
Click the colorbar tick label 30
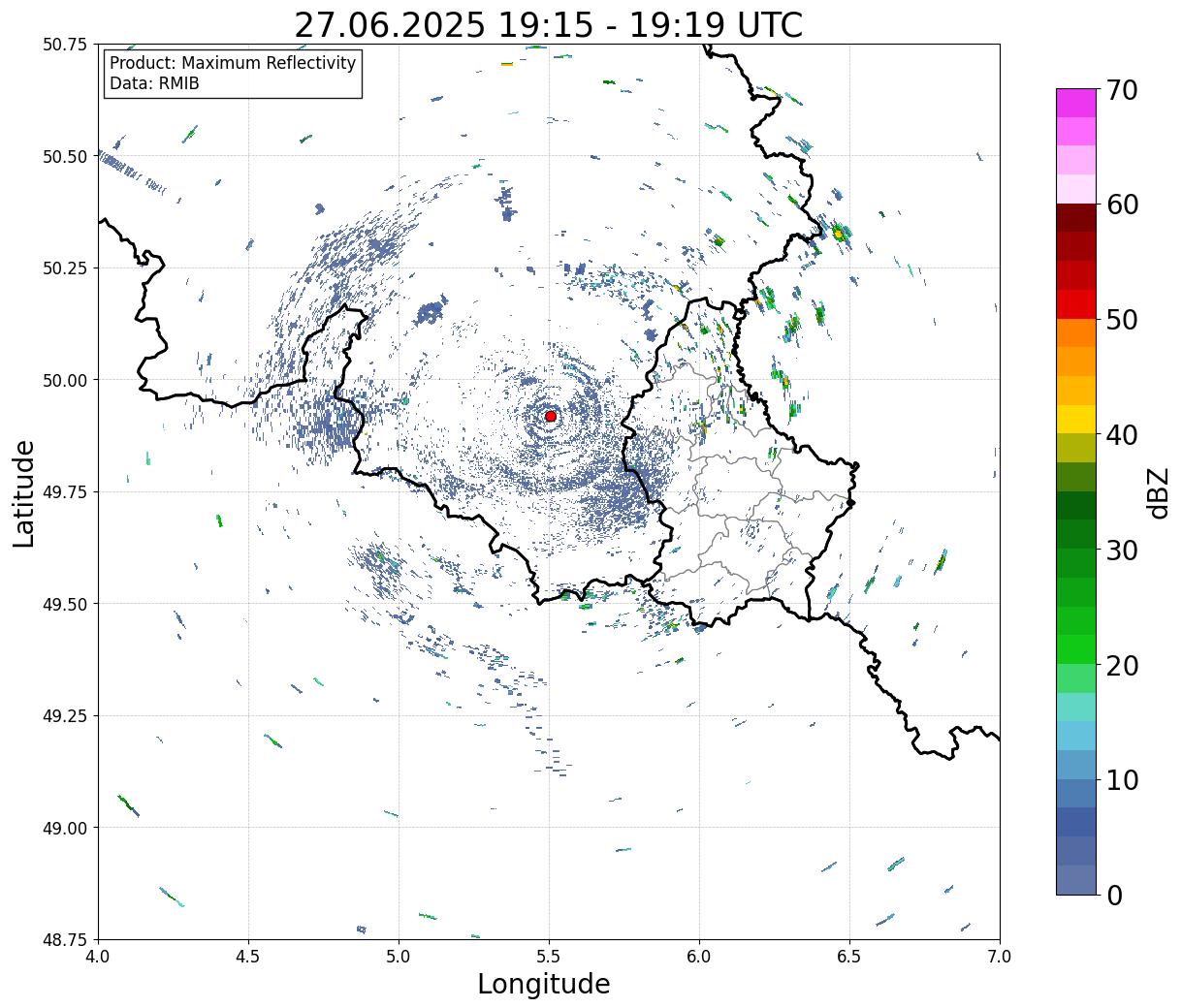(x=1122, y=550)
